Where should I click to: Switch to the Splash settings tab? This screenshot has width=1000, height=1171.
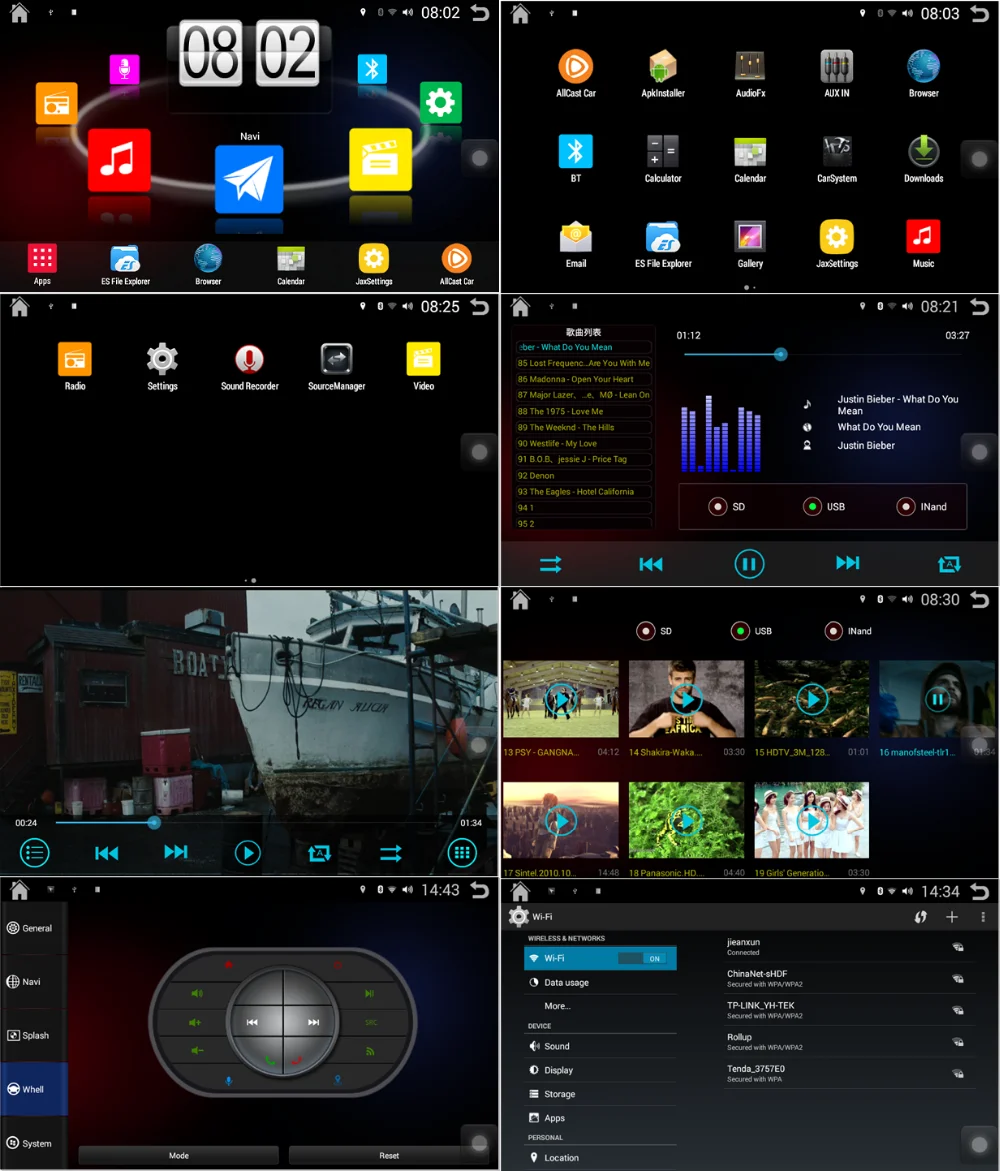tap(34, 1035)
